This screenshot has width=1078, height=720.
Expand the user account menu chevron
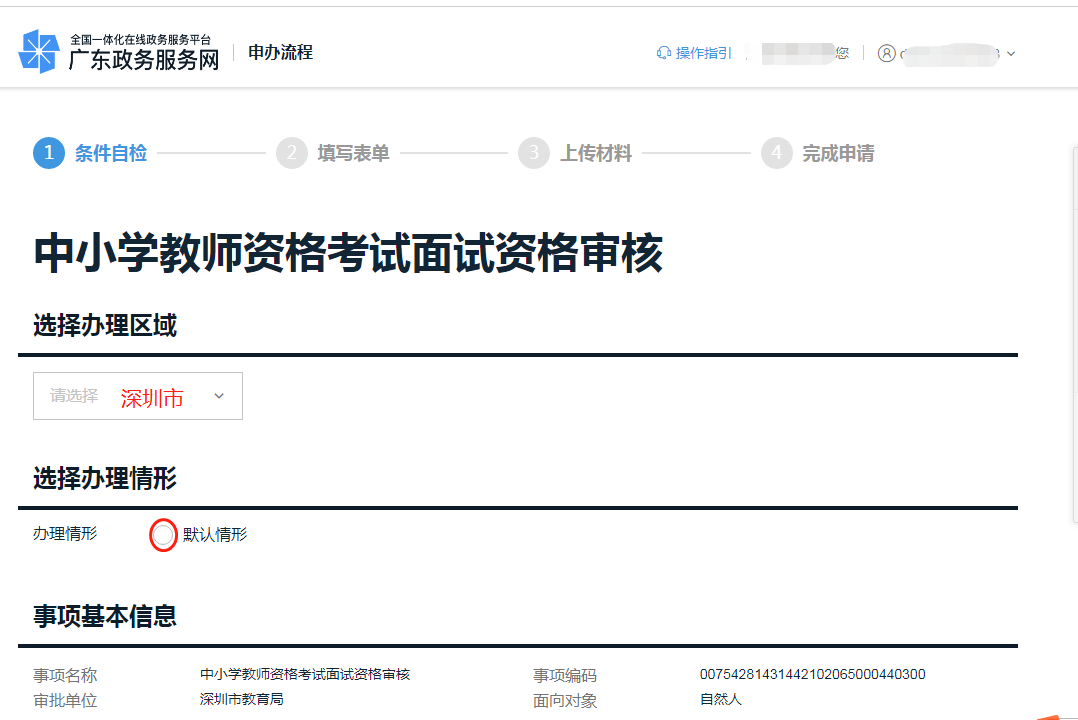[1011, 54]
